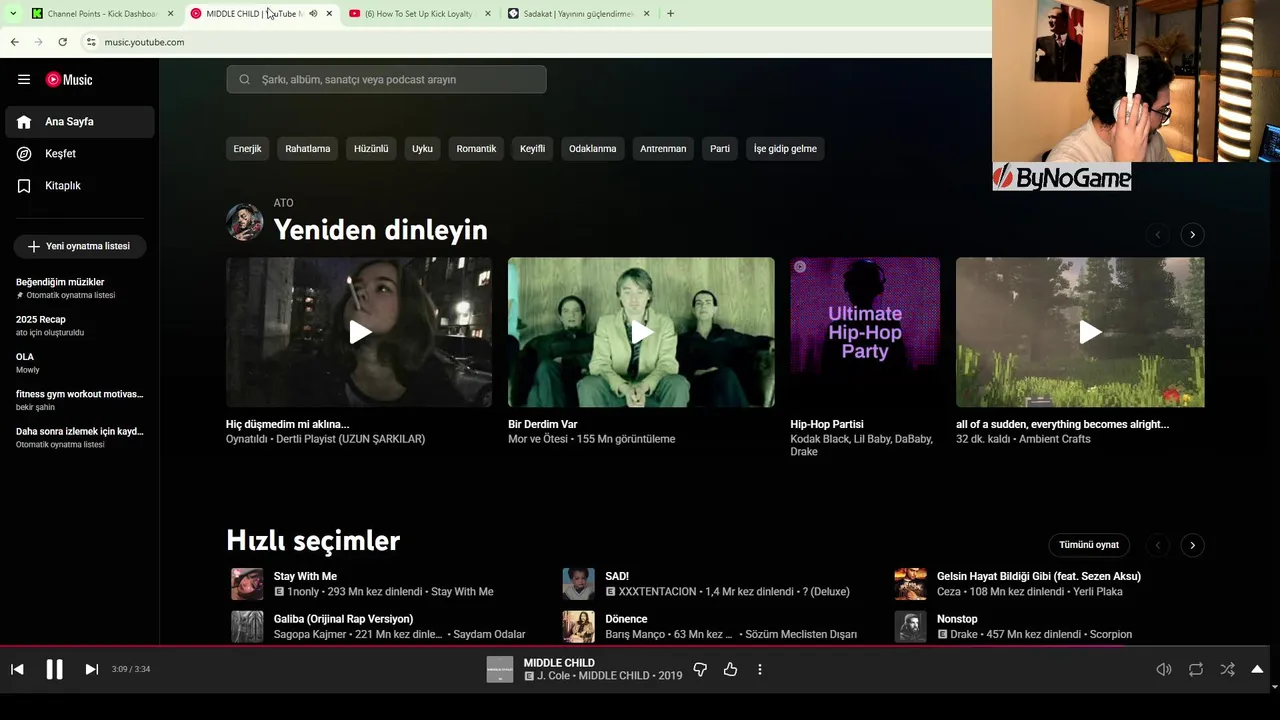Select the Antrenman mood chip
This screenshot has height=720, width=1280.
tap(663, 149)
